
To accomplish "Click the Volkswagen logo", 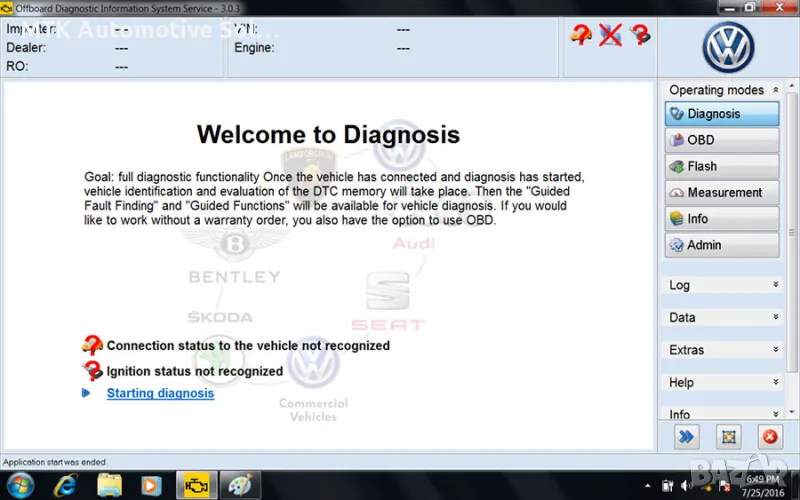I will 727,47.
